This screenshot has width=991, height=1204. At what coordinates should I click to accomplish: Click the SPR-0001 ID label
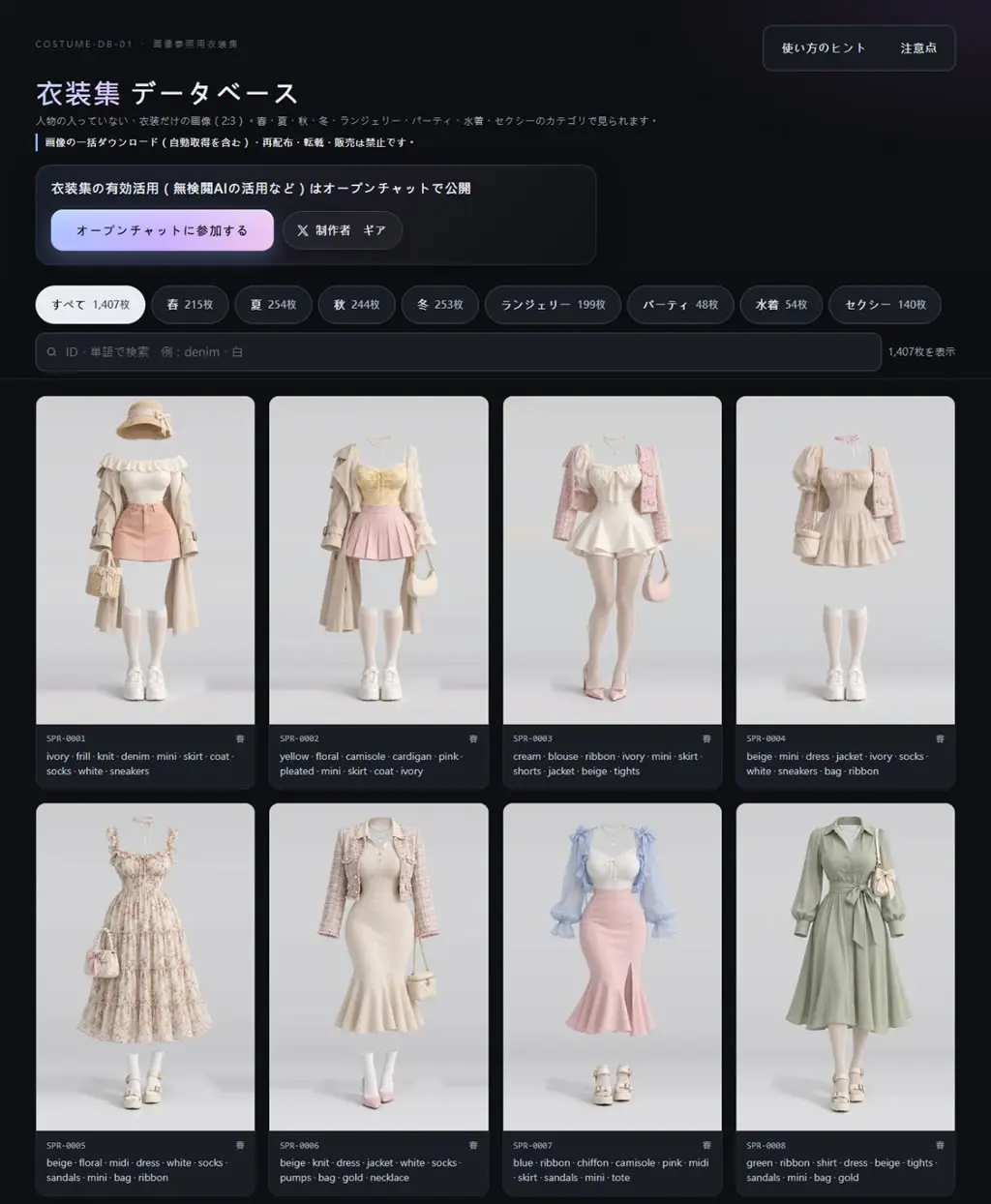coord(66,738)
